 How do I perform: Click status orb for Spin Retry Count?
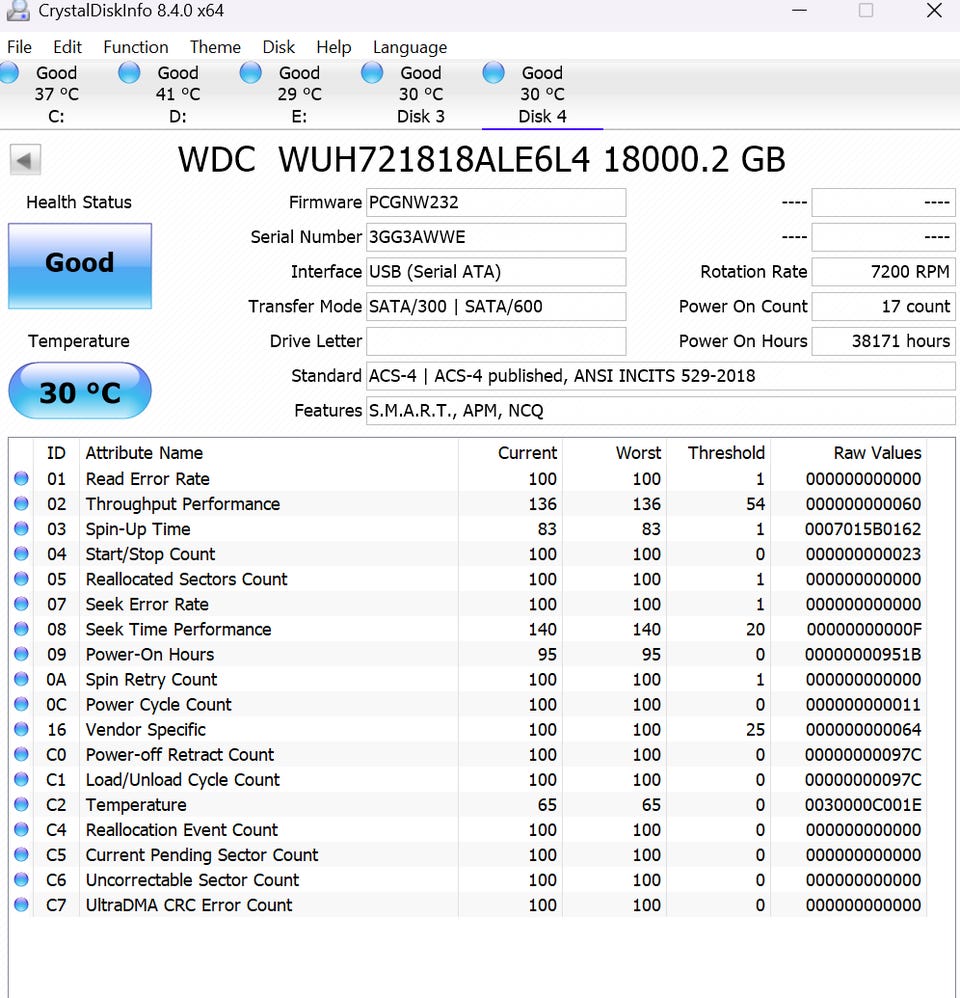pos(22,679)
